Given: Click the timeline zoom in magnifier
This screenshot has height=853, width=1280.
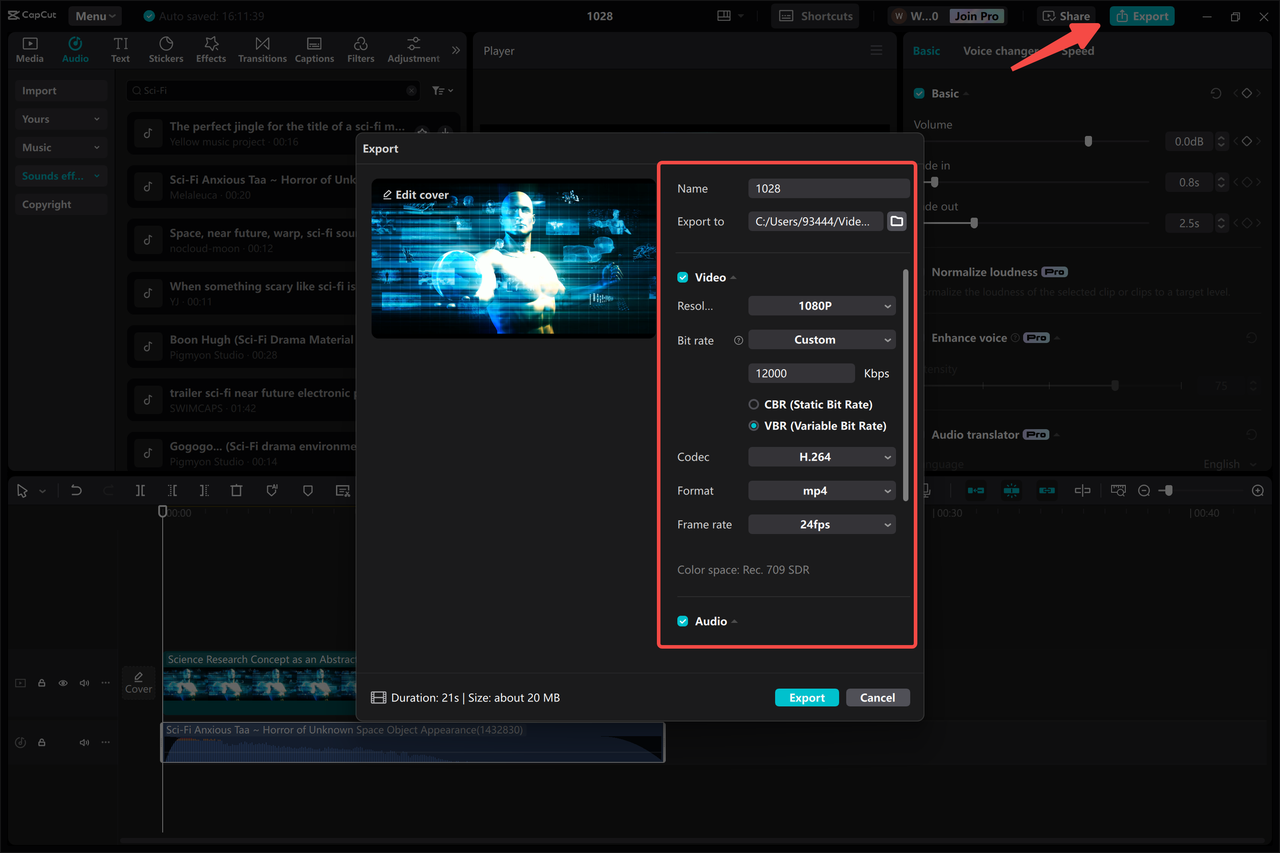Looking at the screenshot, I should pos(1258,490).
